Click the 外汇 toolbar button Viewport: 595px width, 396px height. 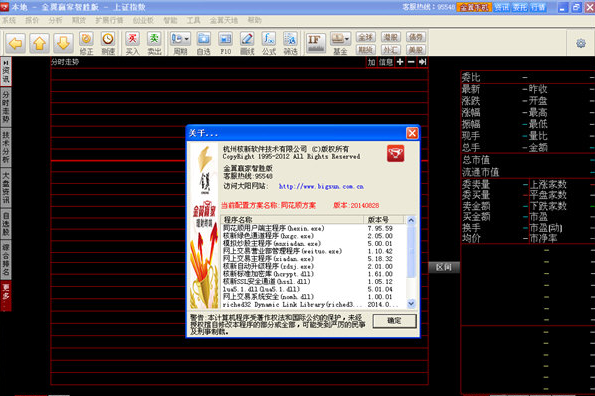click(x=391, y=50)
